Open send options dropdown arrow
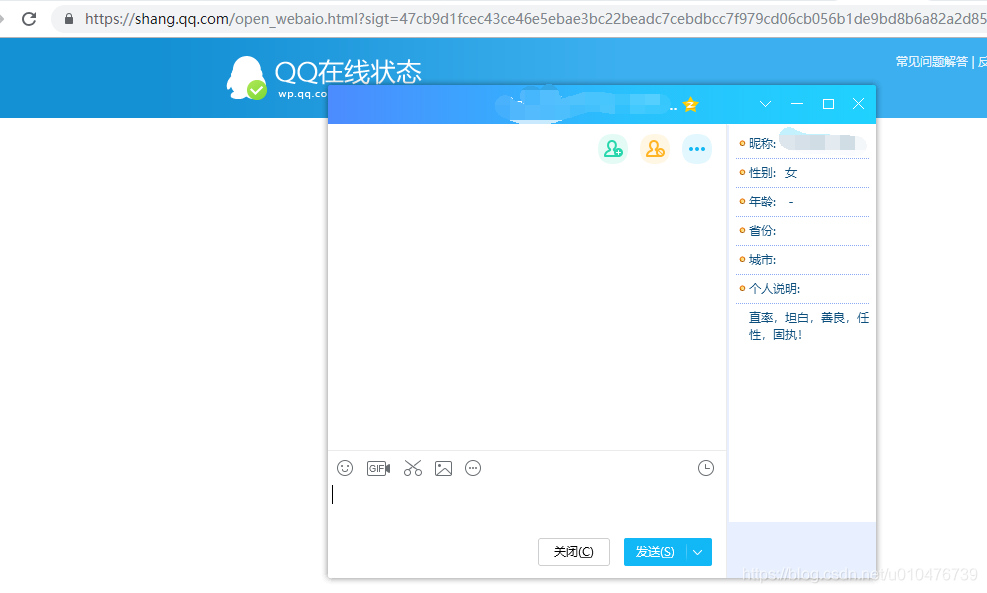The width and height of the screenshot is (987, 593). 697,552
